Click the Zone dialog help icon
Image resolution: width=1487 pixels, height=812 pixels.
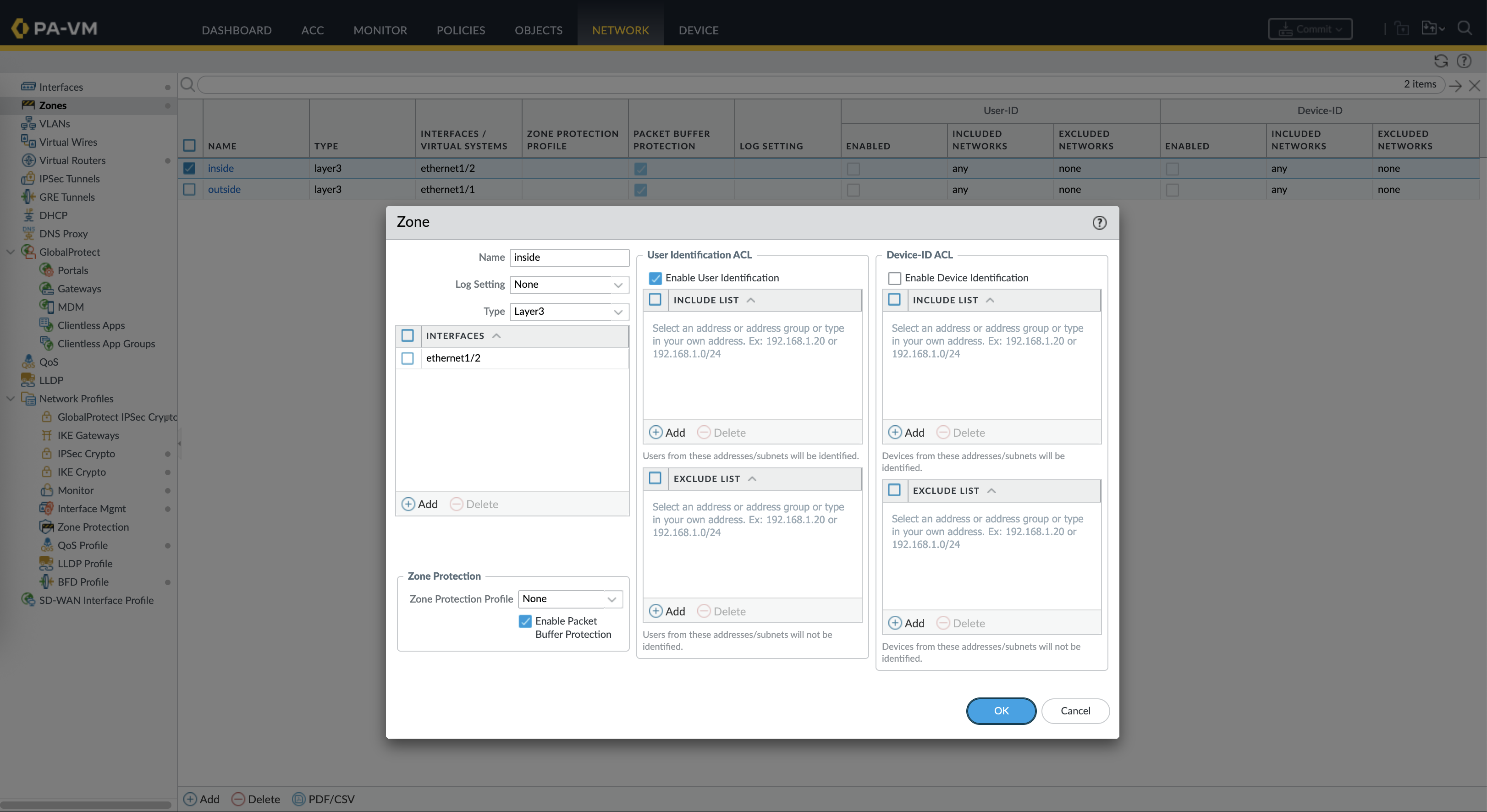[1099, 223]
